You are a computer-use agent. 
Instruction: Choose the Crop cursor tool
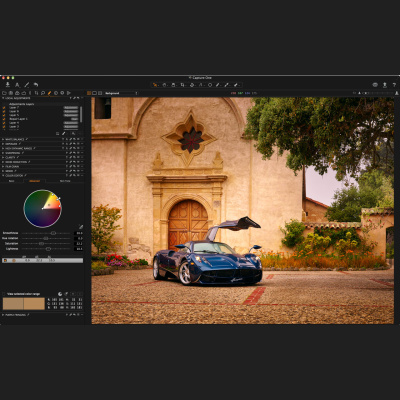click(x=183, y=85)
